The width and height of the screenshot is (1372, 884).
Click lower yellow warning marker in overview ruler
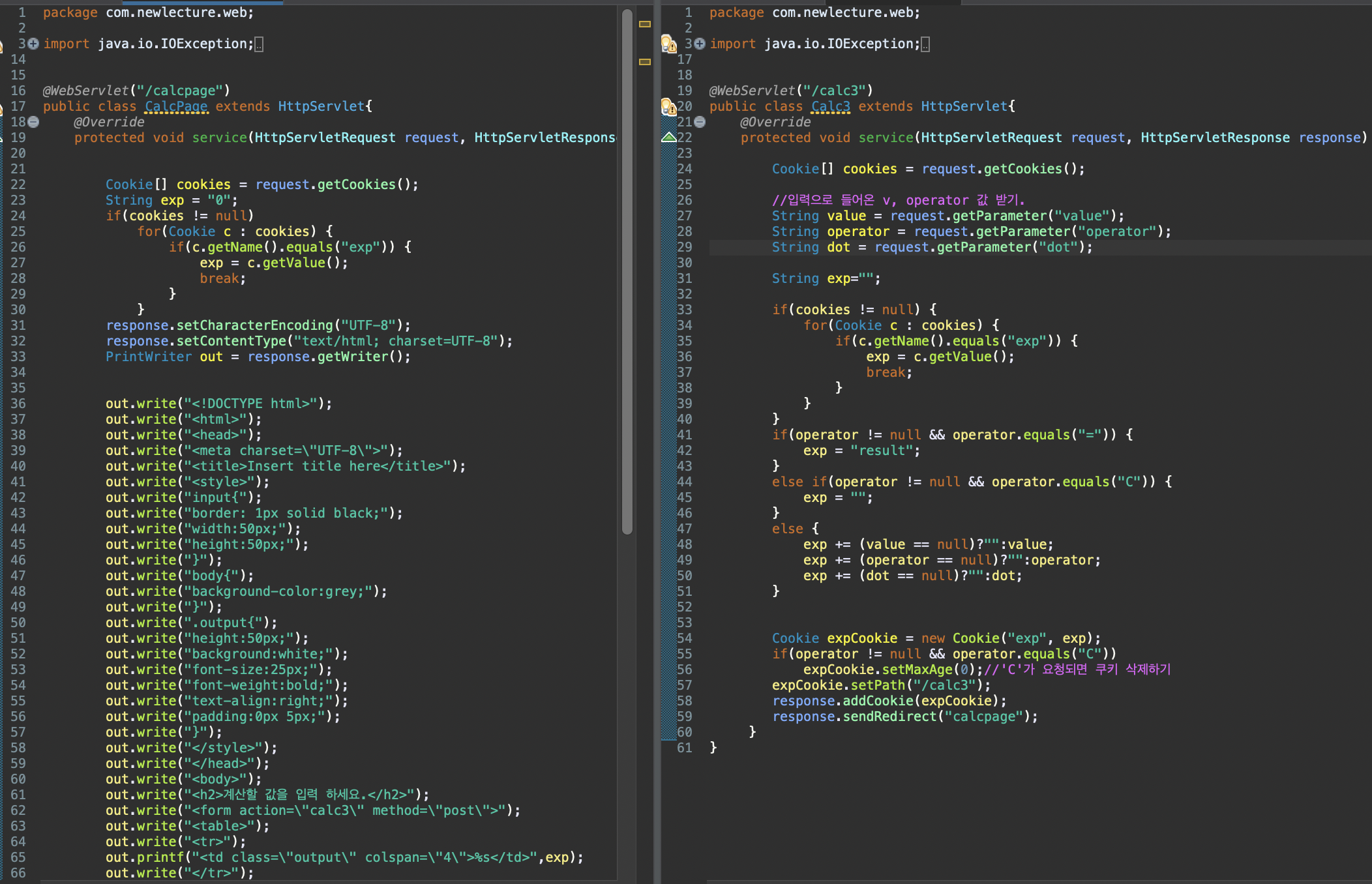point(645,62)
